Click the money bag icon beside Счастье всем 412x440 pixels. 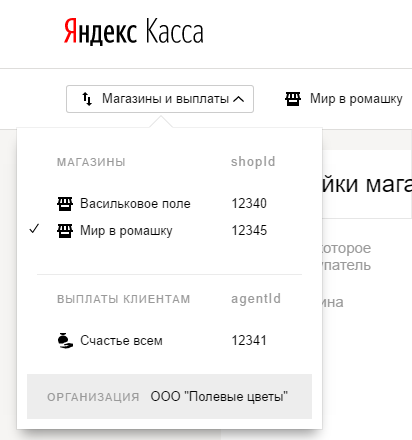click(x=65, y=341)
